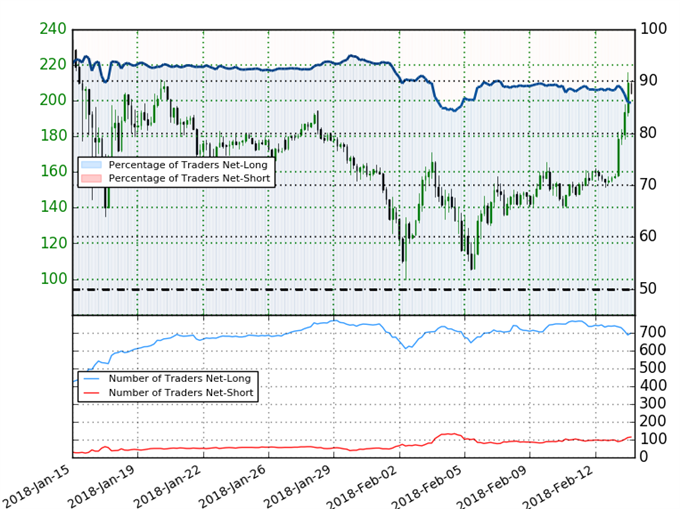Click the 'Number of Traders Net-Long' legend label
680x509 pixels.
(180, 378)
